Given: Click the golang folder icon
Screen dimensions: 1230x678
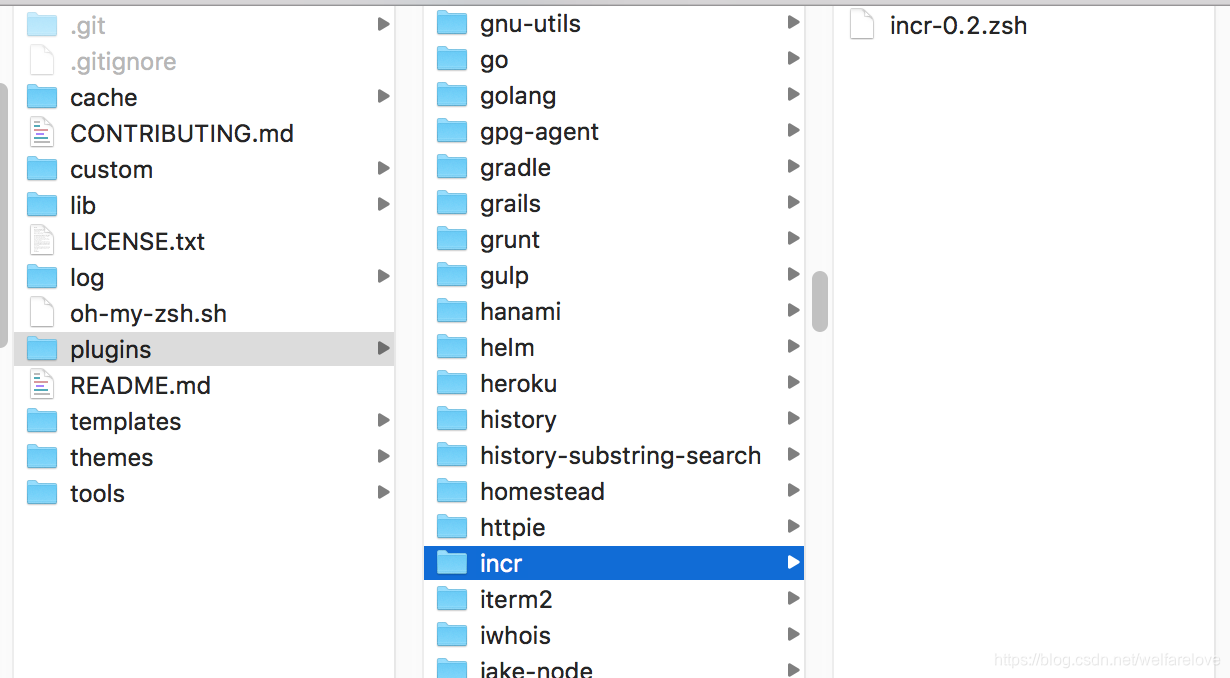Looking at the screenshot, I should pos(453,95).
